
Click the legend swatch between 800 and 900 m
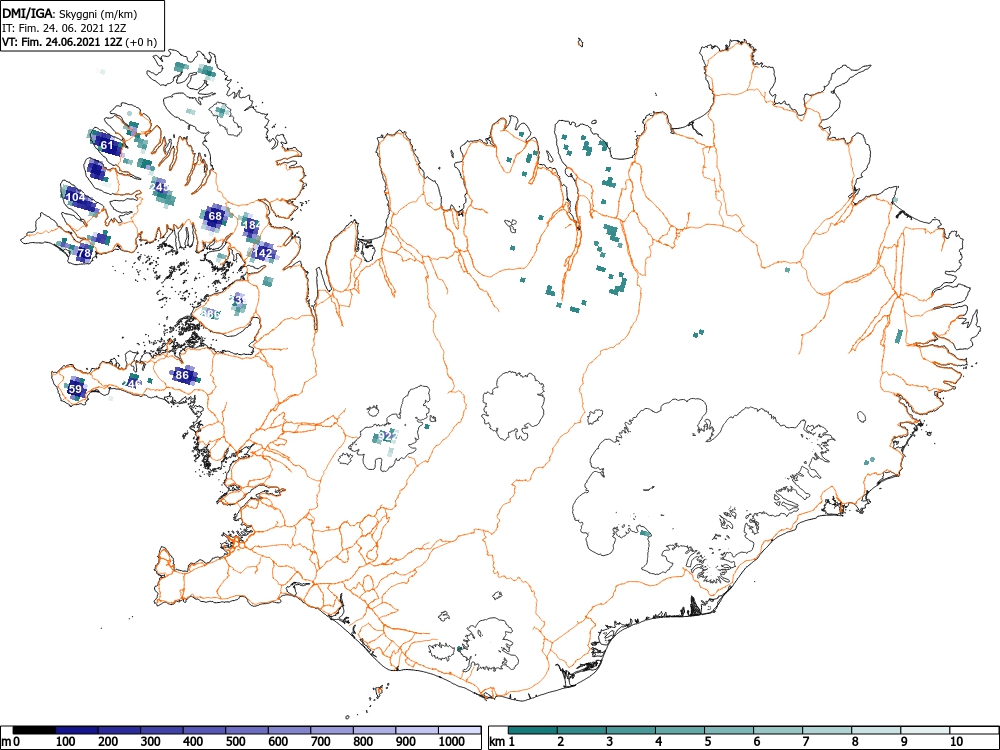click(x=374, y=730)
